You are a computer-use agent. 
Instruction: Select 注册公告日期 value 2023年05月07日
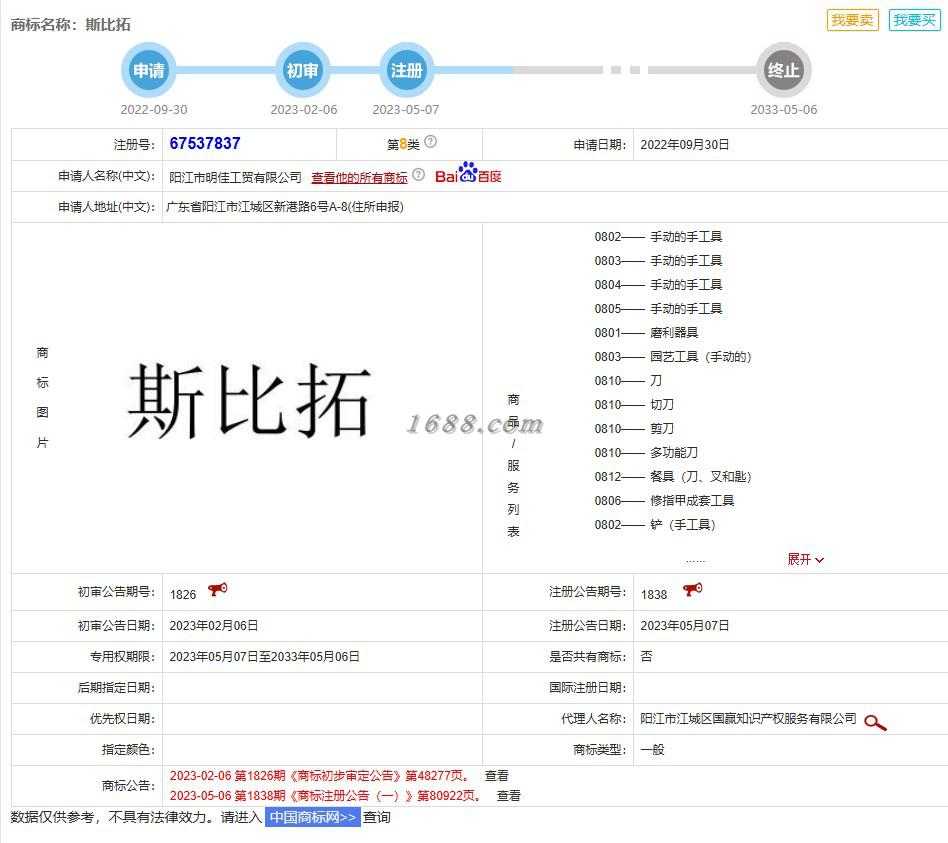[x=684, y=626]
